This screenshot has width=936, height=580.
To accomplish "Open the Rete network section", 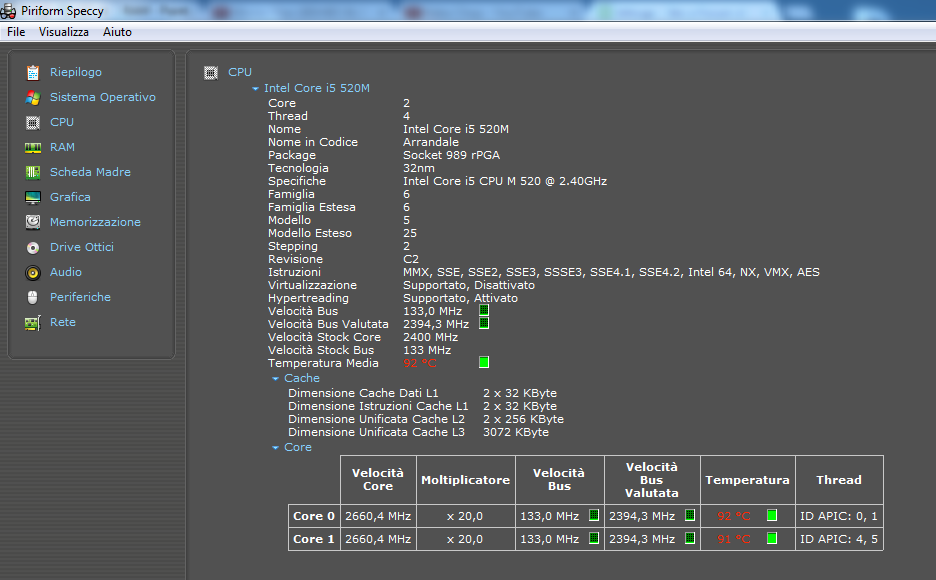I will point(63,322).
